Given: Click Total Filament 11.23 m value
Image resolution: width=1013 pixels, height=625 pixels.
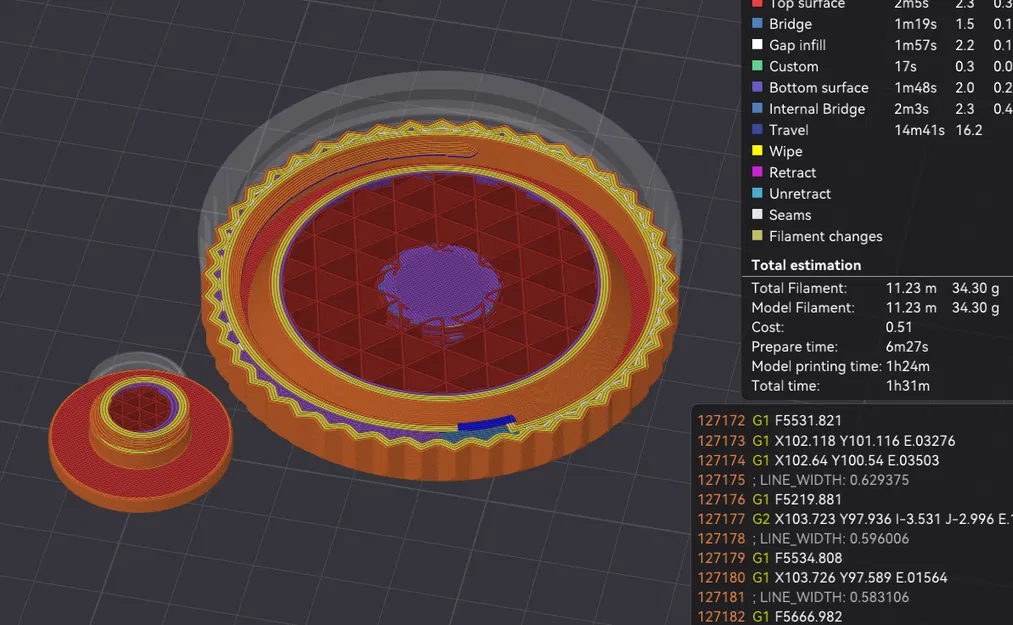Looking at the screenshot, I should point(910,288).
